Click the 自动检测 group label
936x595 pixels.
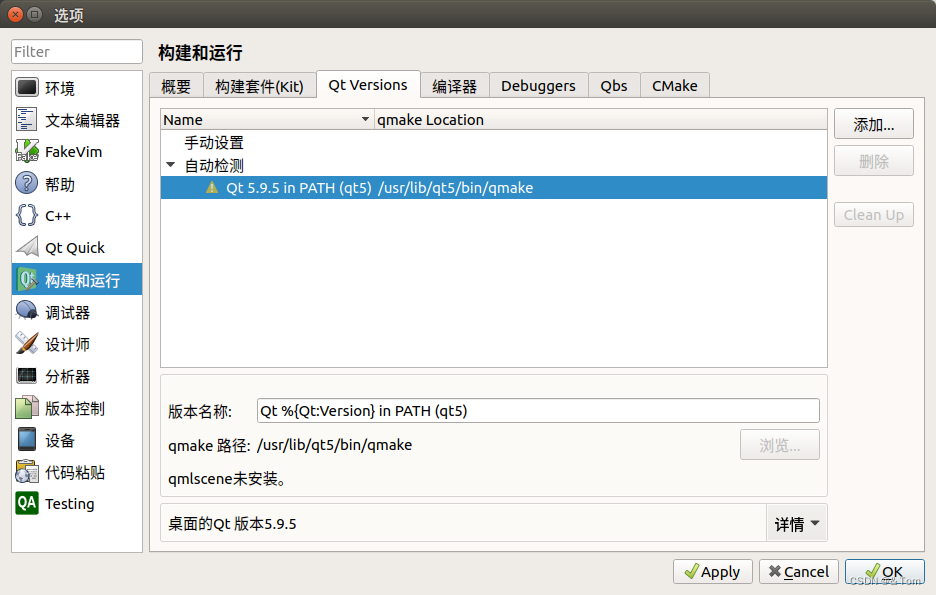(214, 165)
